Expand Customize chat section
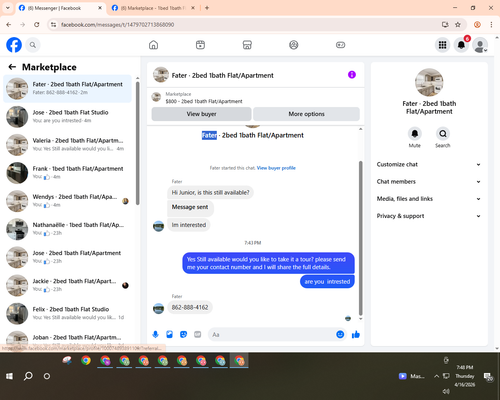The width and height of the screenshot is (500, 400). 429,164
